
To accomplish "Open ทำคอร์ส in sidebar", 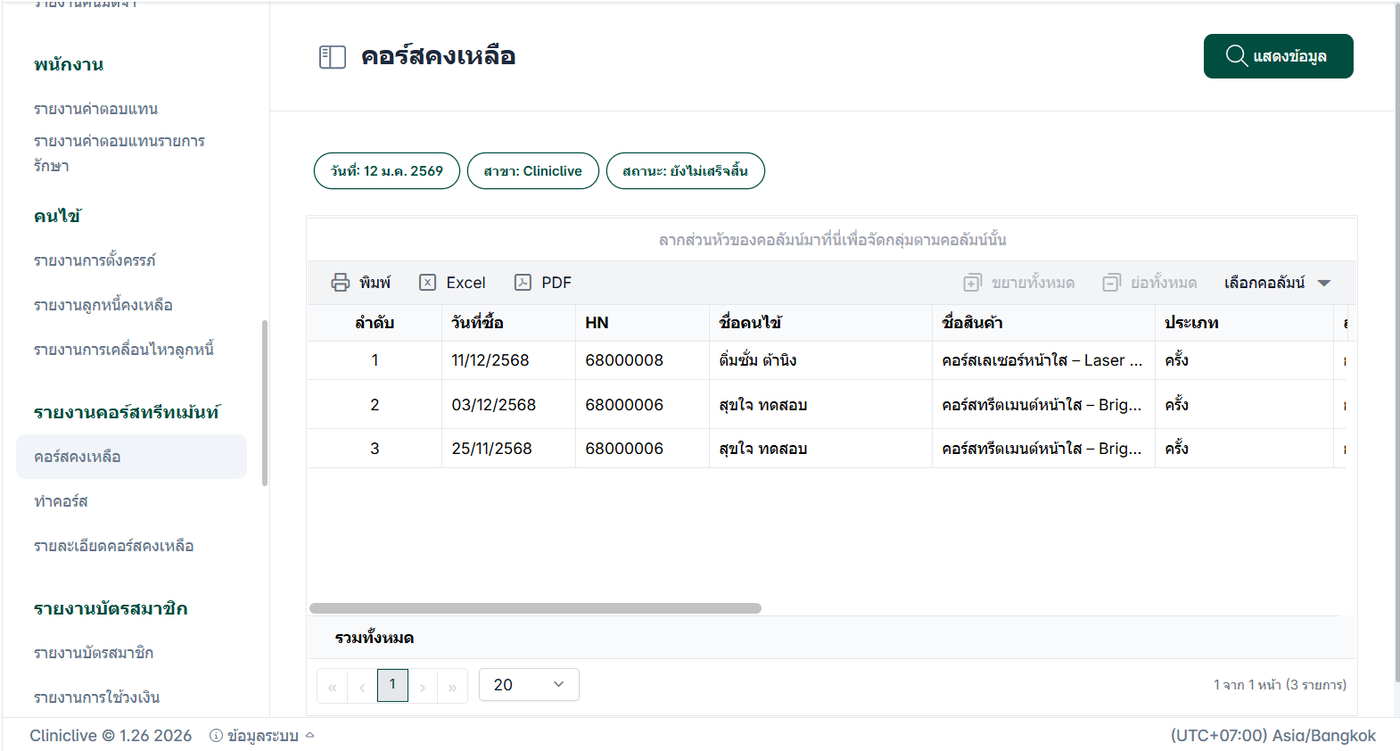I will (61, 501).
